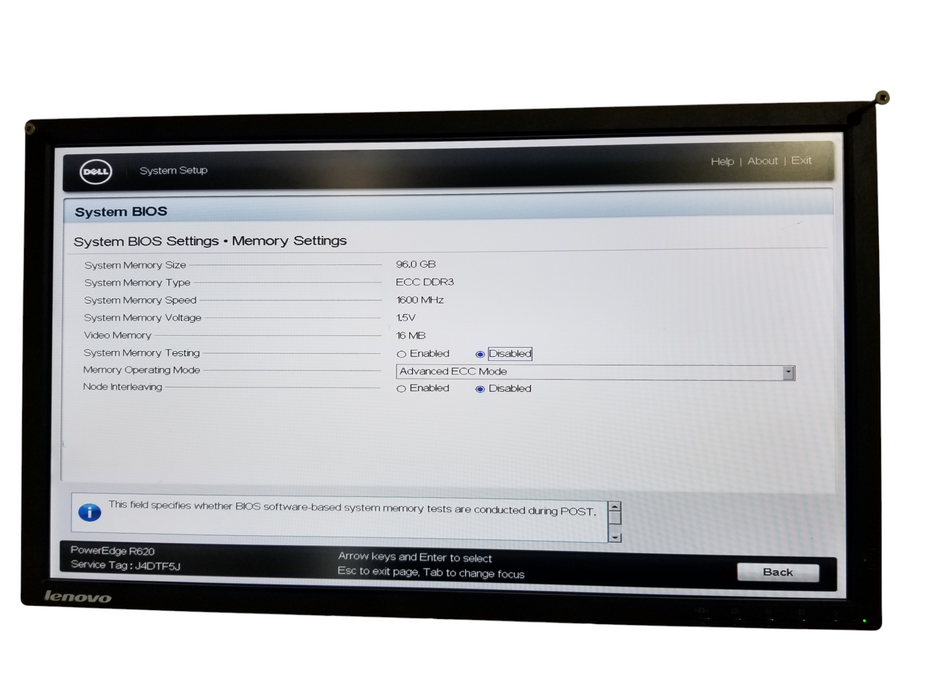This screenshot has width=933, height=700.
Task: Click the Memory Operating Mode label
Action: click(142, 370)
